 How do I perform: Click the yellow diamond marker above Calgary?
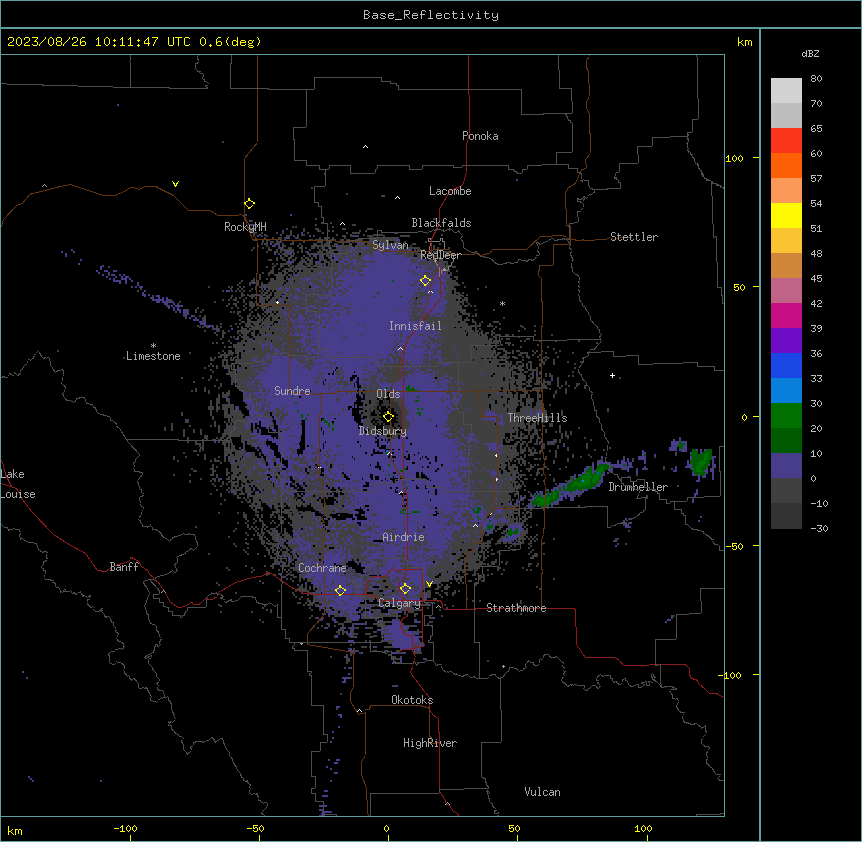(405, 589)
